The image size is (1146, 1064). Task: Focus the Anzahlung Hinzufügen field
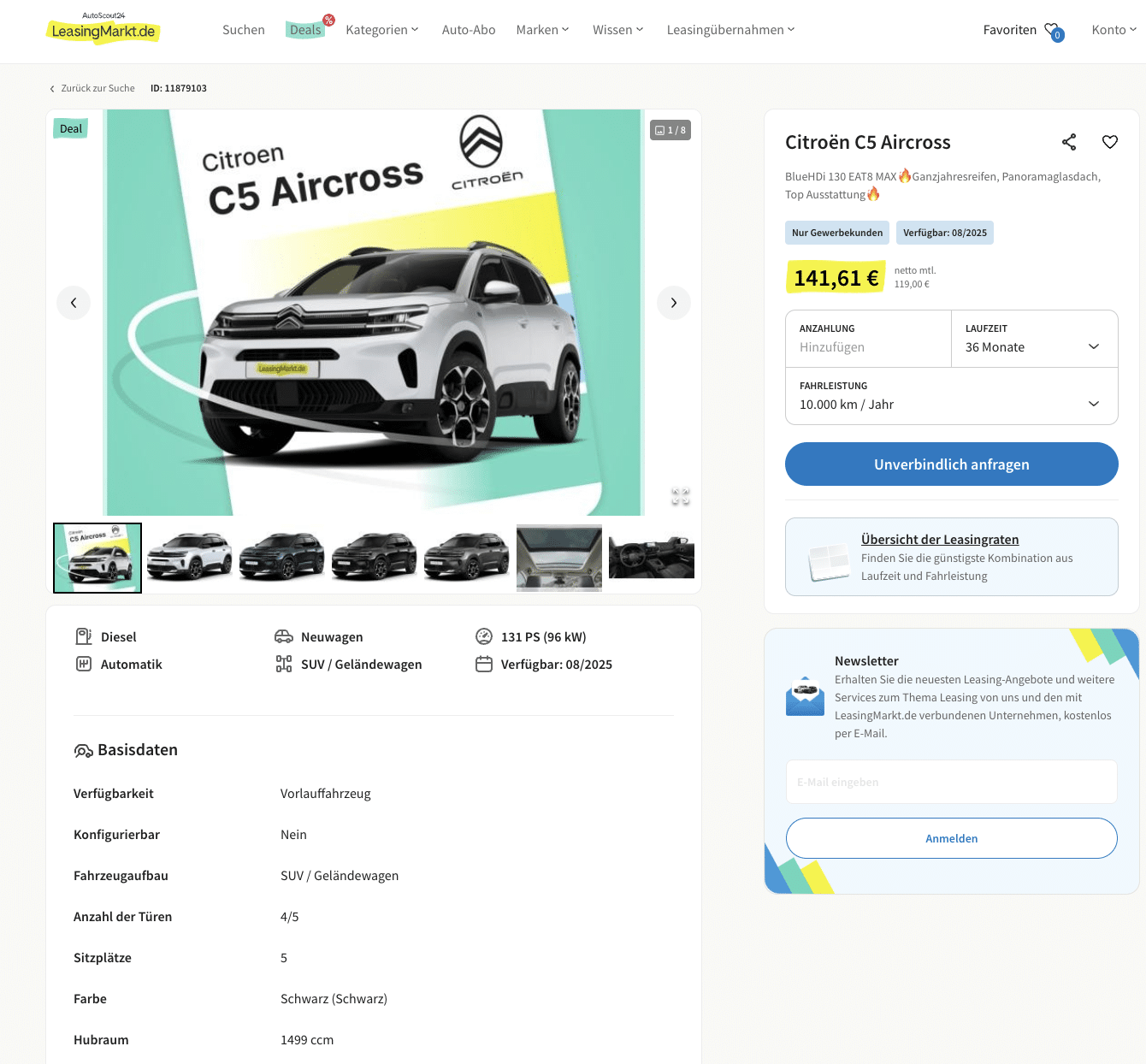pos(868,339)
